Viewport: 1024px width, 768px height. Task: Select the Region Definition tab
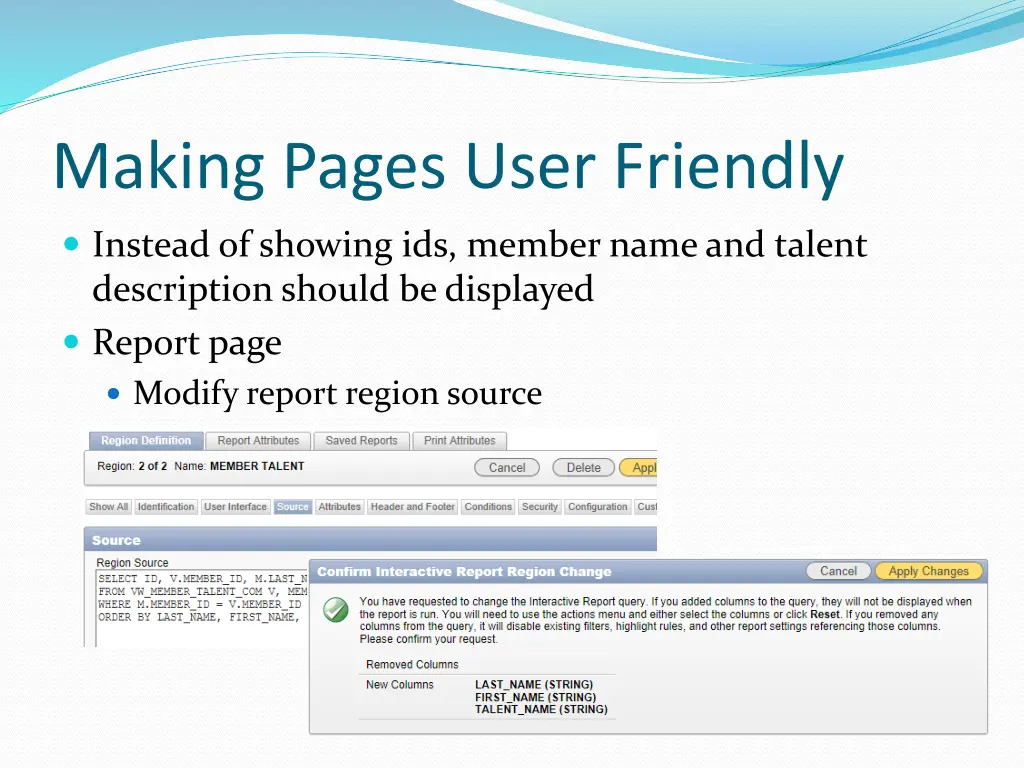pyautogui.click(x=145, y=441)
